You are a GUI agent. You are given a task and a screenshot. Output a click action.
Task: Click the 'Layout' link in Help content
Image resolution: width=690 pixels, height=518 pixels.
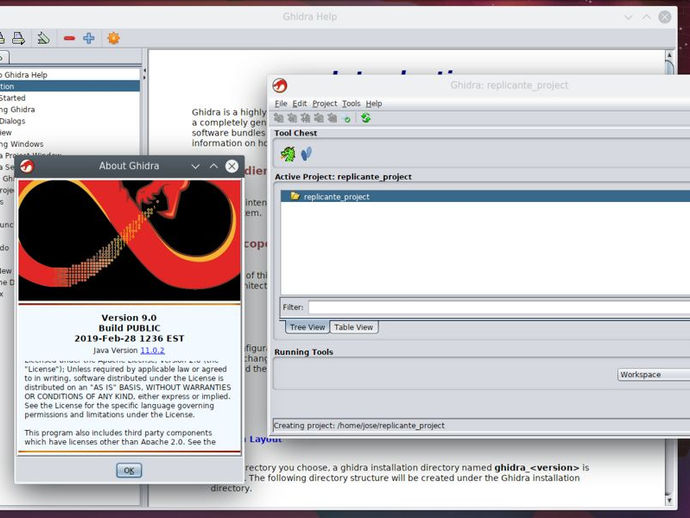coord(265,439)
